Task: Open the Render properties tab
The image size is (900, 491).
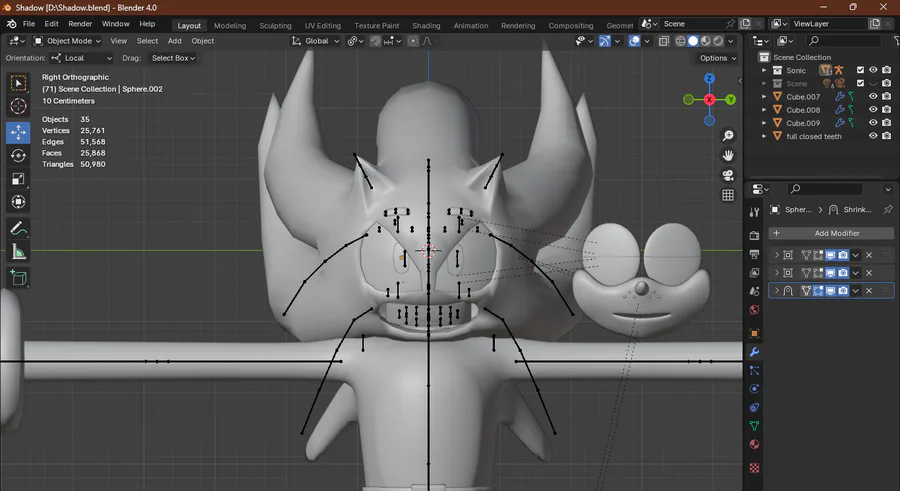Action: tap(754, 235)
